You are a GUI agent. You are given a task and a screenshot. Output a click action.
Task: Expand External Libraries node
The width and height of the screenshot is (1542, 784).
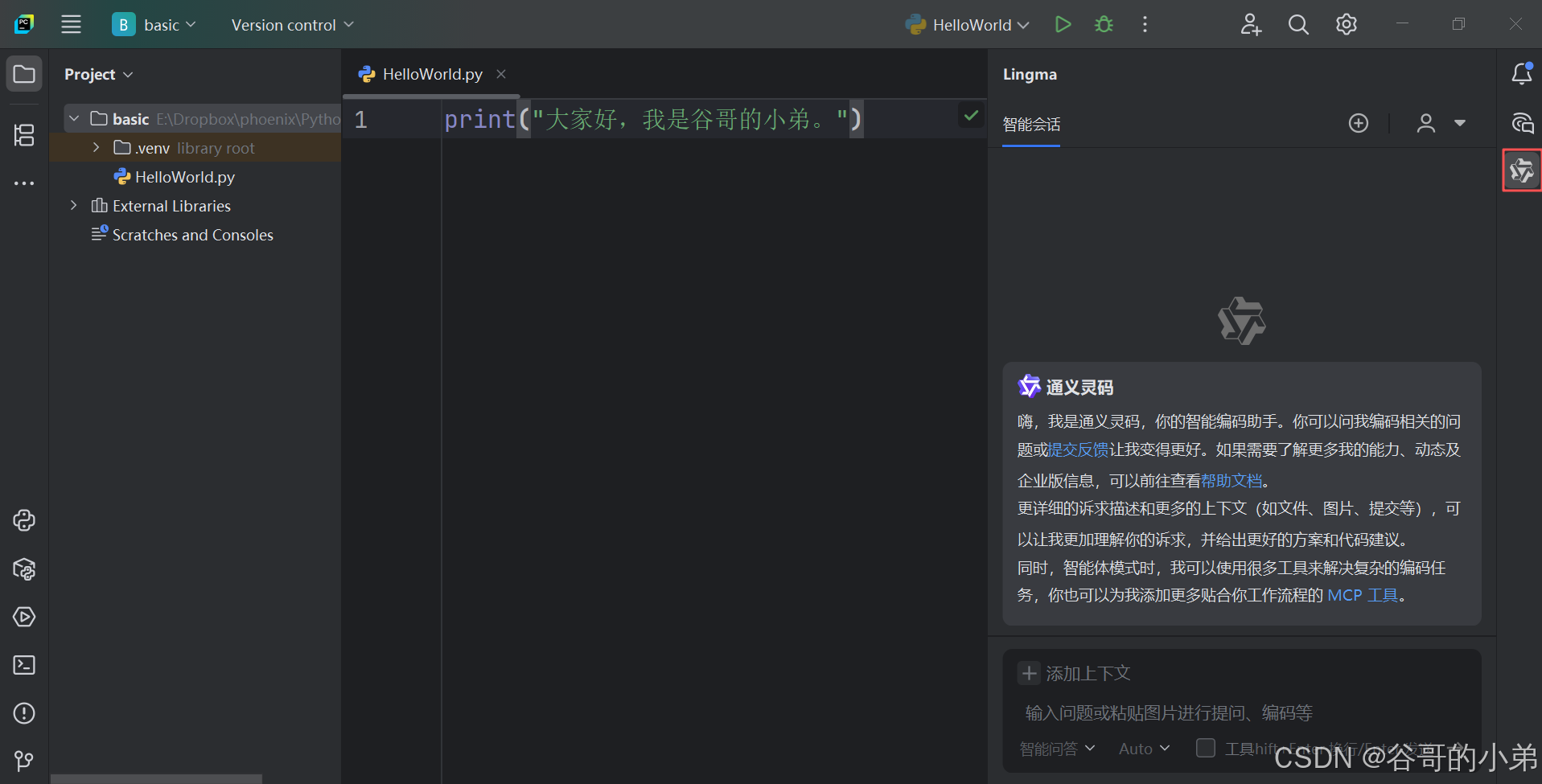74,206
